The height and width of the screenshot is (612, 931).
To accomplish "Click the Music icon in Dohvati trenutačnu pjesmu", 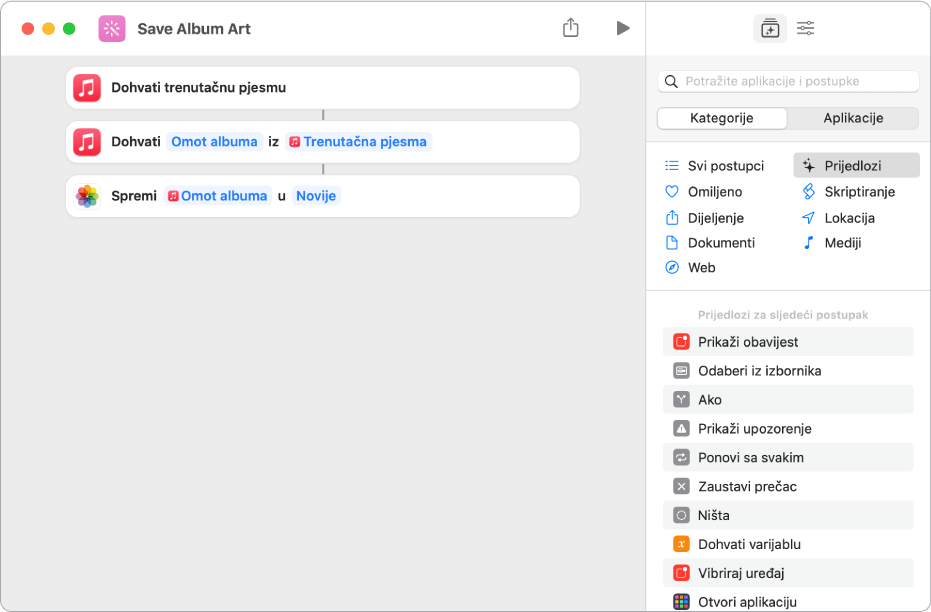I will point(87,88).
